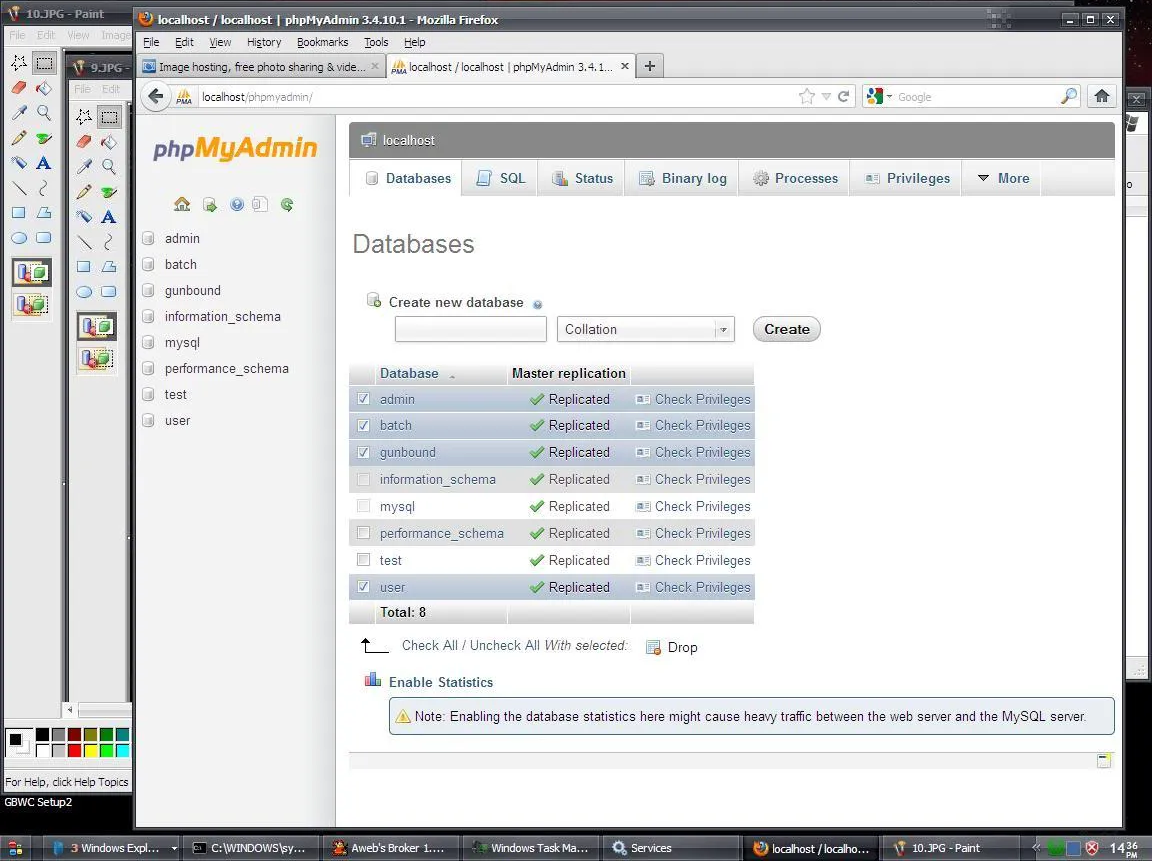Open the Firefox Bookmarks menu

point(322,42)
